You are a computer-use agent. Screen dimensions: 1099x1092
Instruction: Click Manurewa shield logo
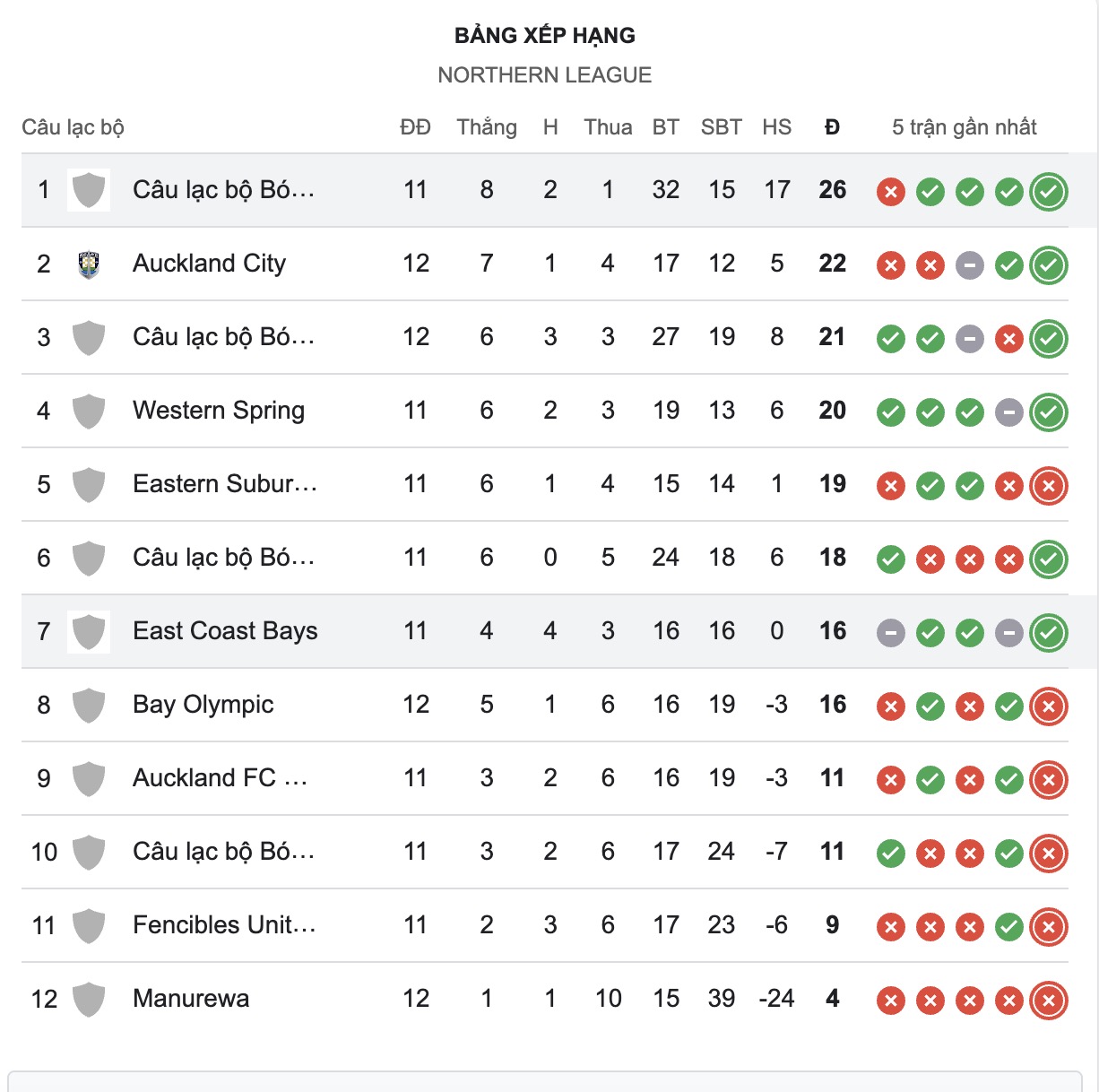click(88, 1000)
